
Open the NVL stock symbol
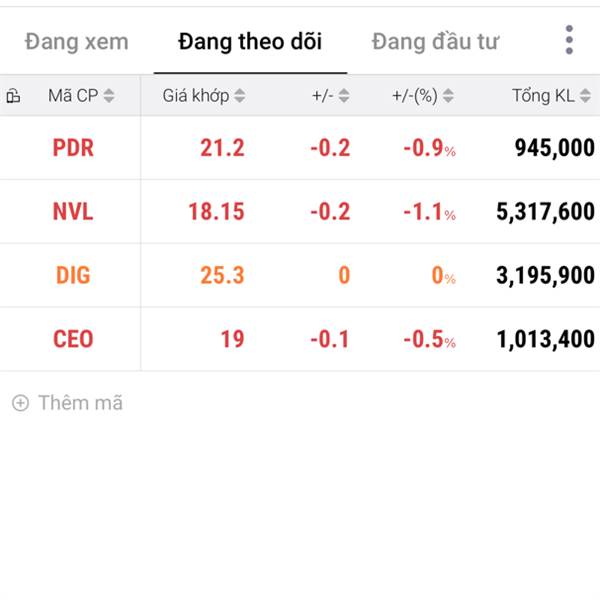click(x=73, y=212)
